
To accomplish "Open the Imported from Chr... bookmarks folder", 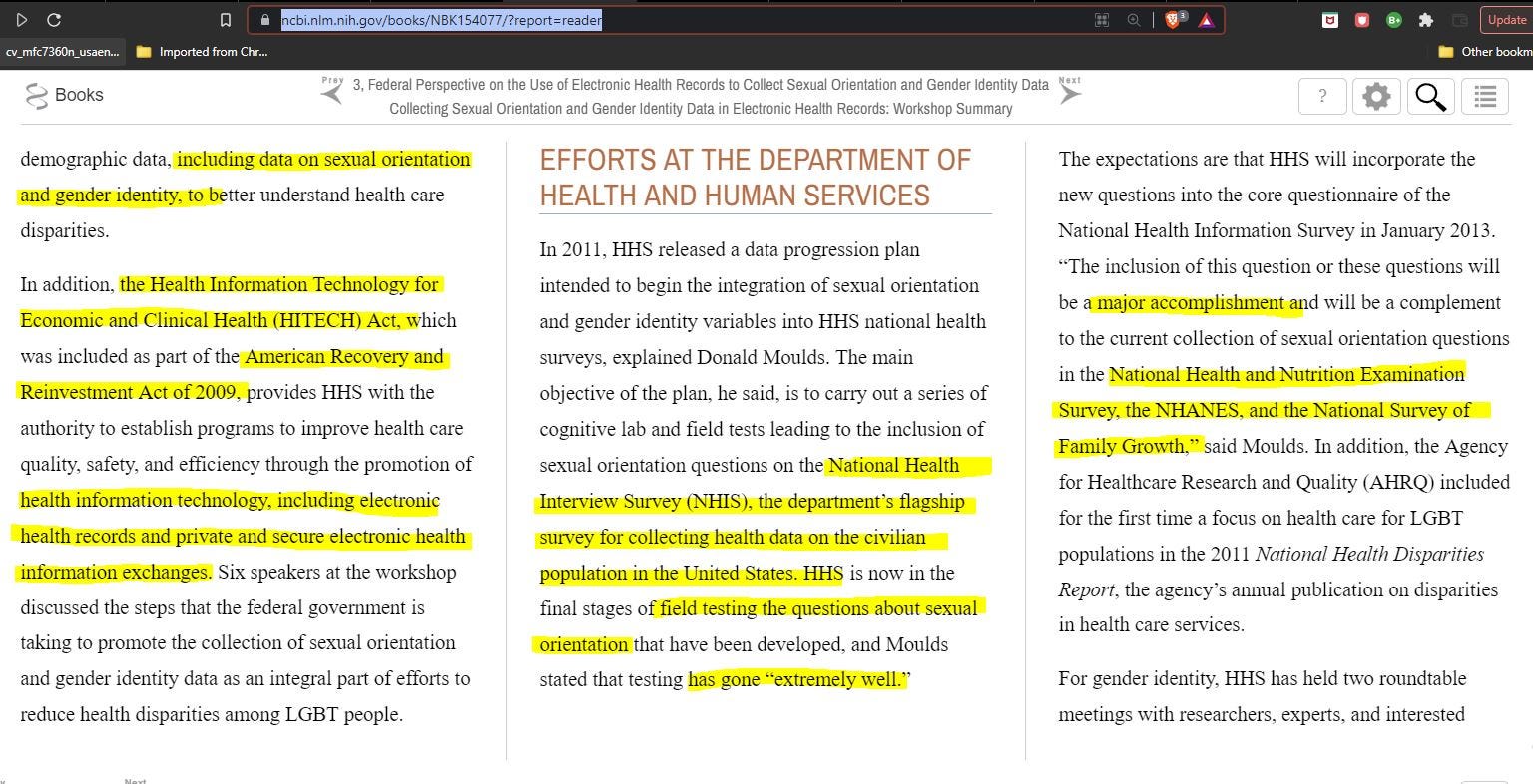I will [203, 52].
